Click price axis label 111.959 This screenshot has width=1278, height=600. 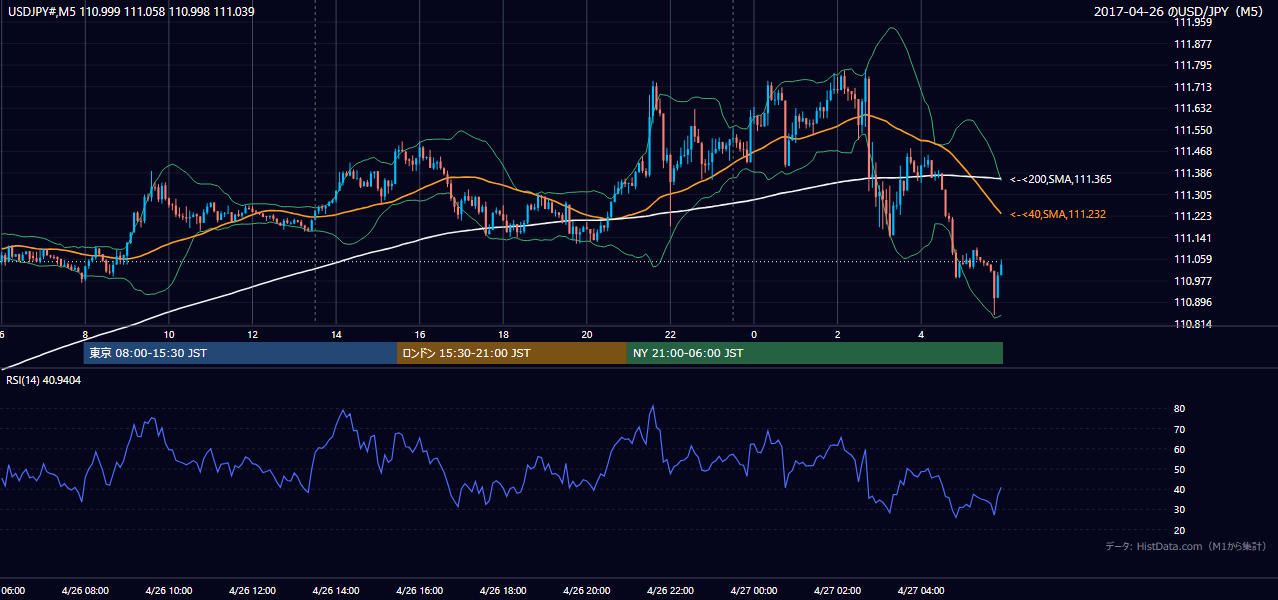[x=1192, y=22]
